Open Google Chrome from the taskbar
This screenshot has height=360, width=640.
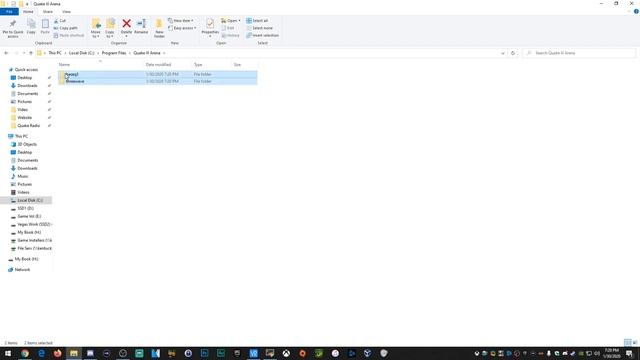[x=25, y=353]
